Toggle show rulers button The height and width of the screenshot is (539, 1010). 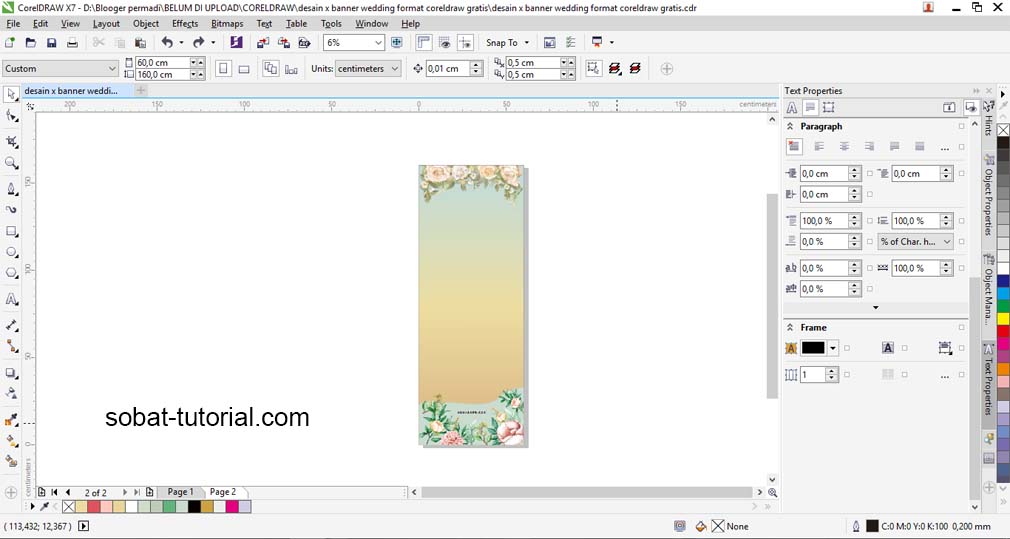pos(423,43)
